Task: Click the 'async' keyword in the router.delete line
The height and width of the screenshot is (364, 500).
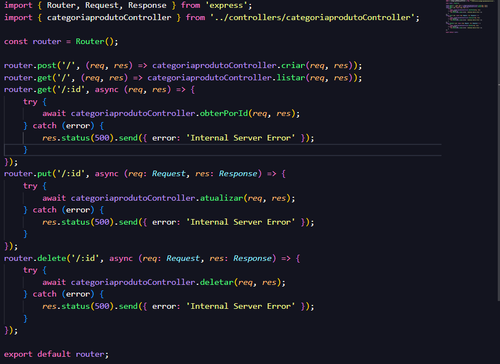Action: (121, 259)
